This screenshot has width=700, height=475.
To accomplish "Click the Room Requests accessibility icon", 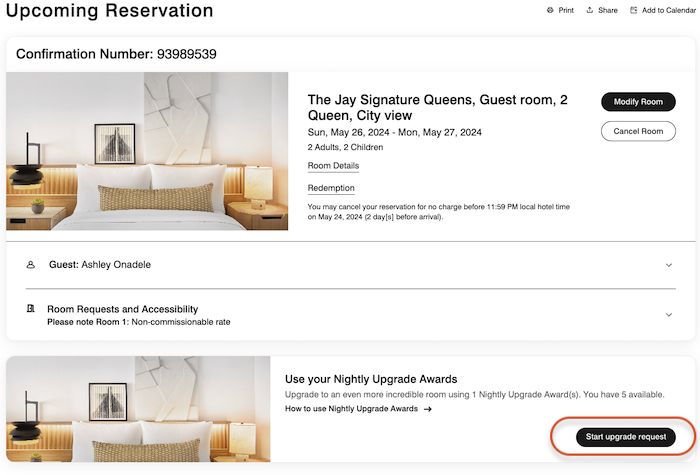I will (30, 308).
